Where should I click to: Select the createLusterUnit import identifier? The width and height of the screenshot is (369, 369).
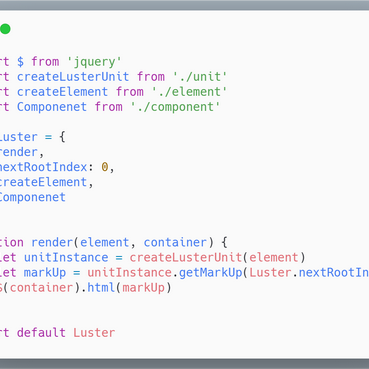pyautogui.click(x=73, y=77)
